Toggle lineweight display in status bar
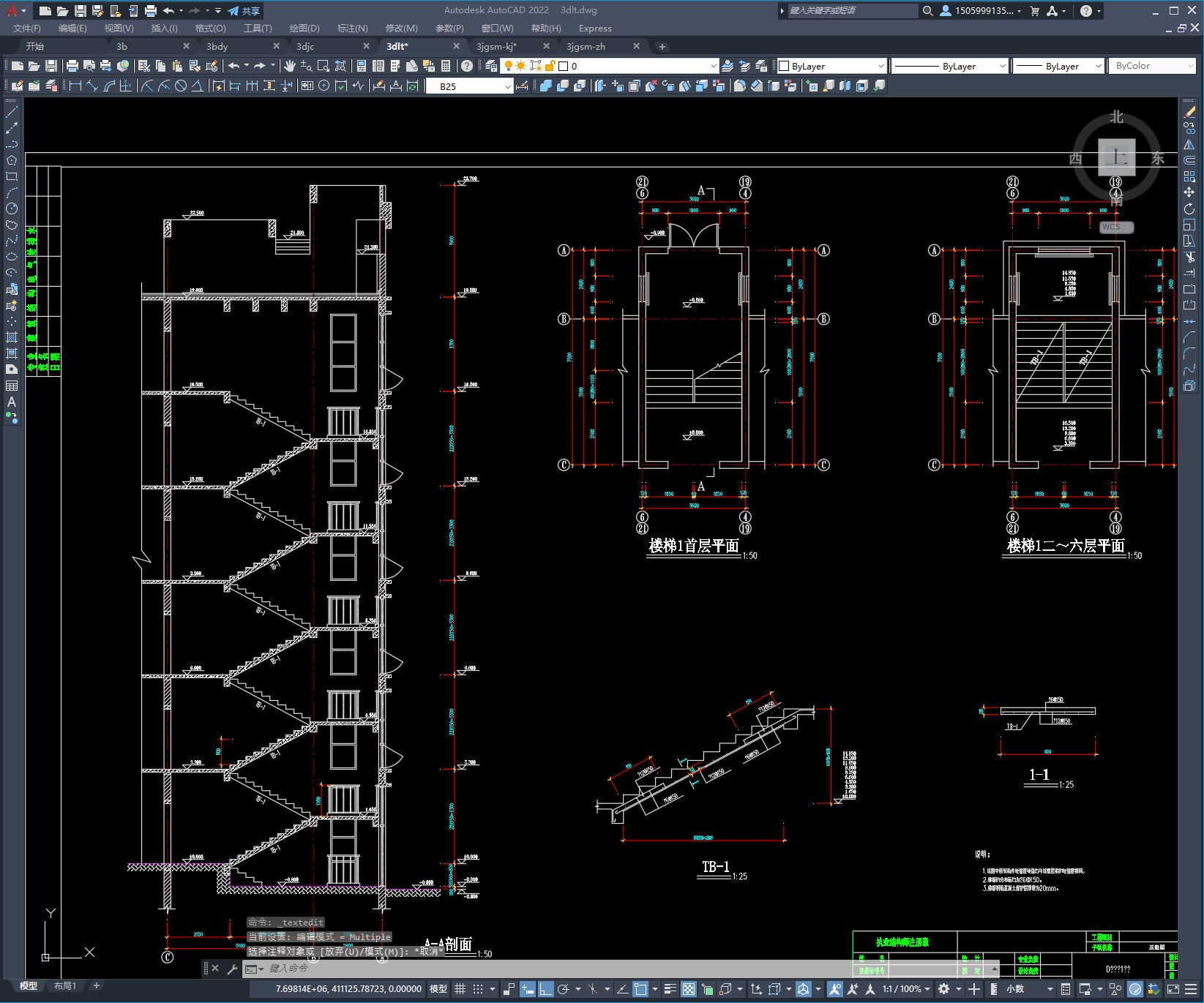This screenshot has width=1204, height=1003. point(670,989)
